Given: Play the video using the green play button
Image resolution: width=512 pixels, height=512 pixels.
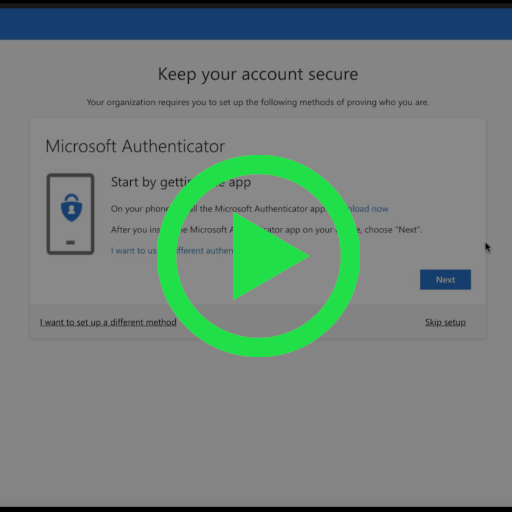Looking at the screenshot, I should point(258,256).
